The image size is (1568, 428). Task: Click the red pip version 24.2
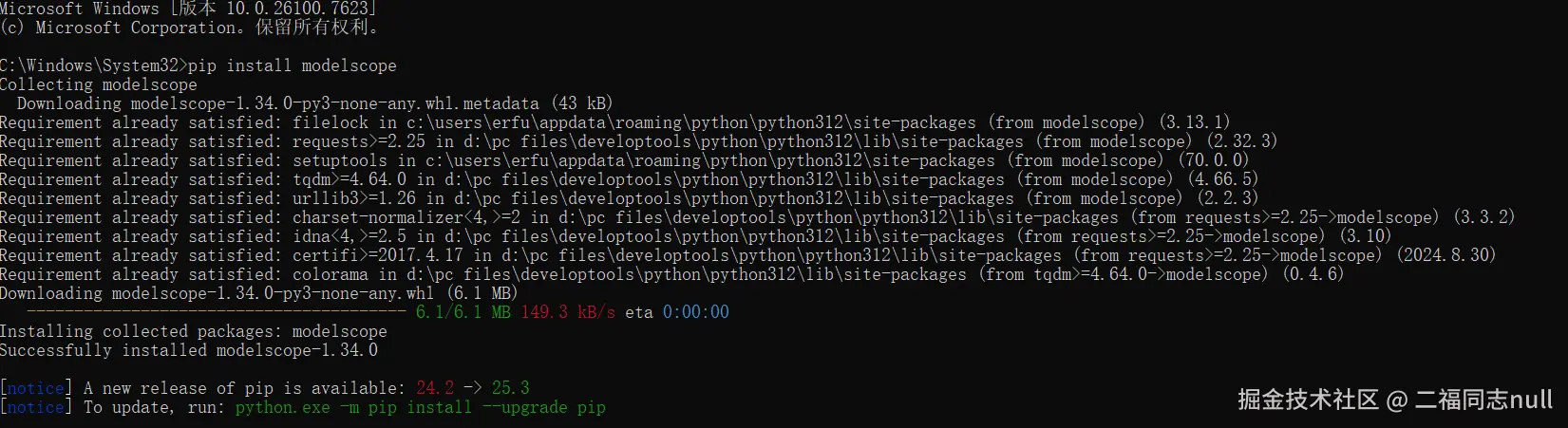[435, 388]
